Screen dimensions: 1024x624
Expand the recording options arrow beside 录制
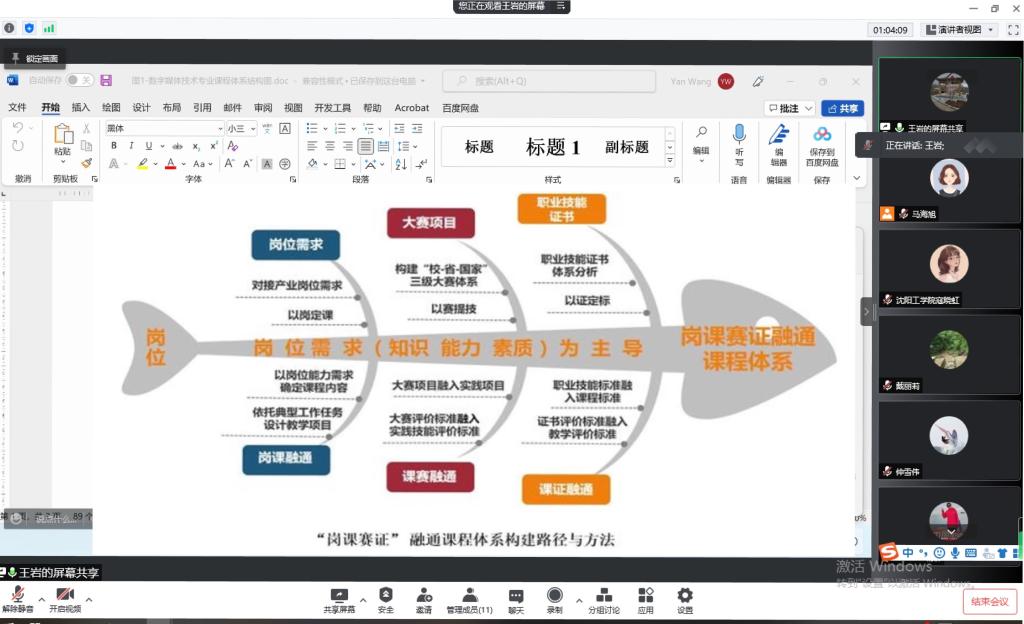click(x=579, y=600)
